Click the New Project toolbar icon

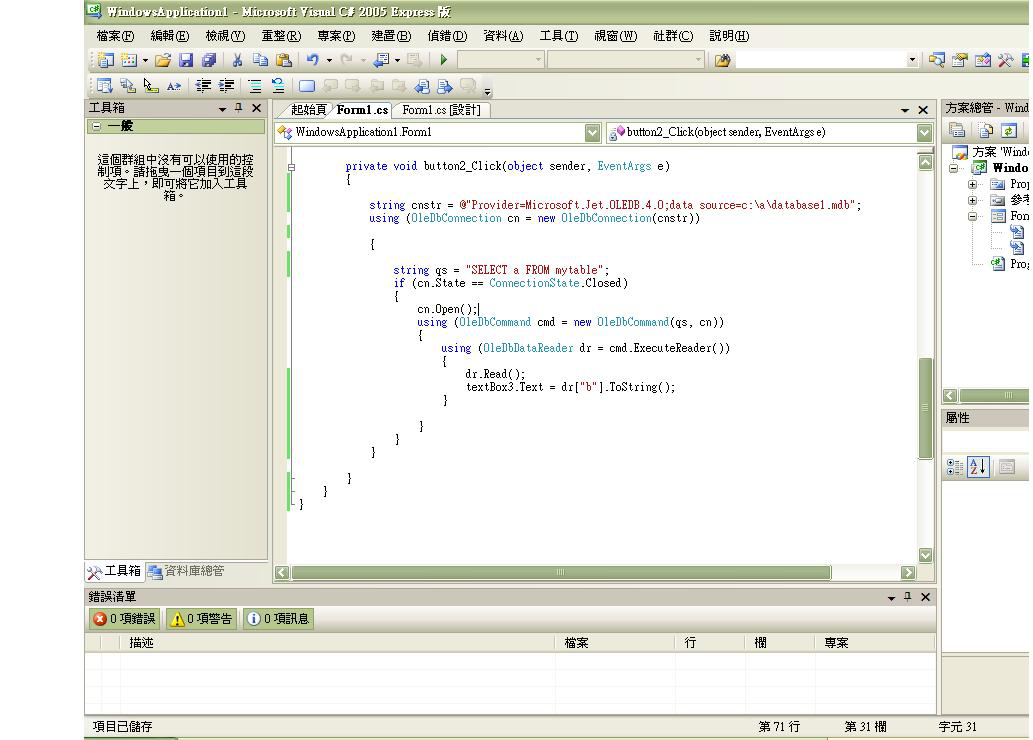[105, 61]
